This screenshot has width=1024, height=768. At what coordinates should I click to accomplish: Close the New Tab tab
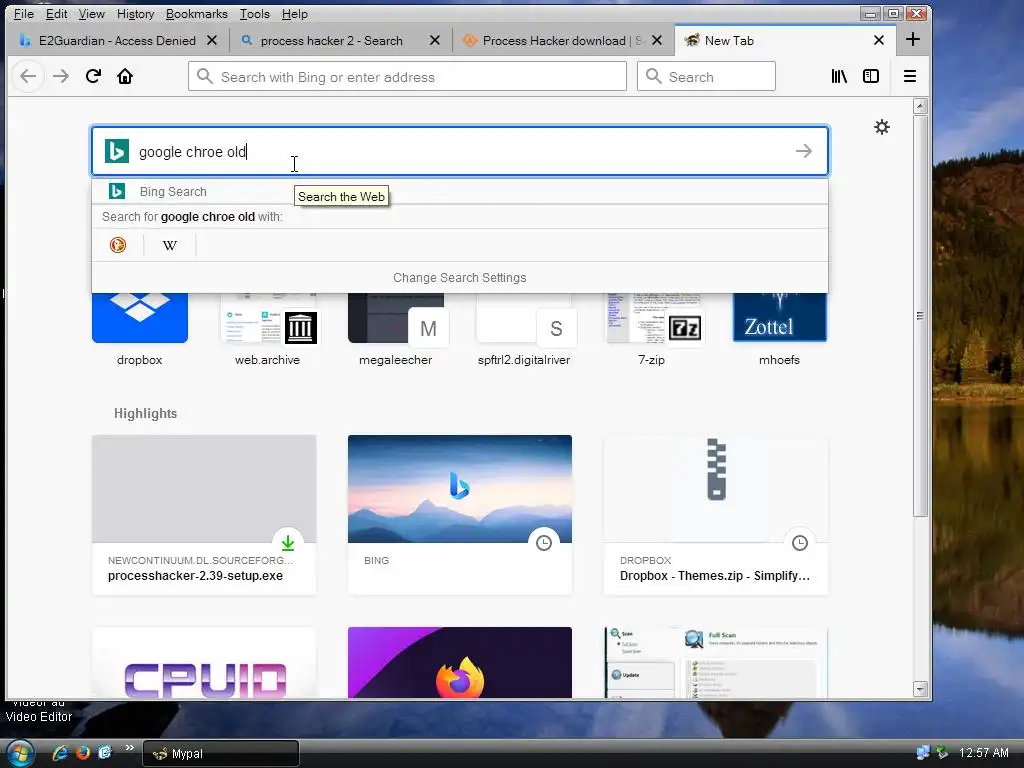click(x=879, y=40)
